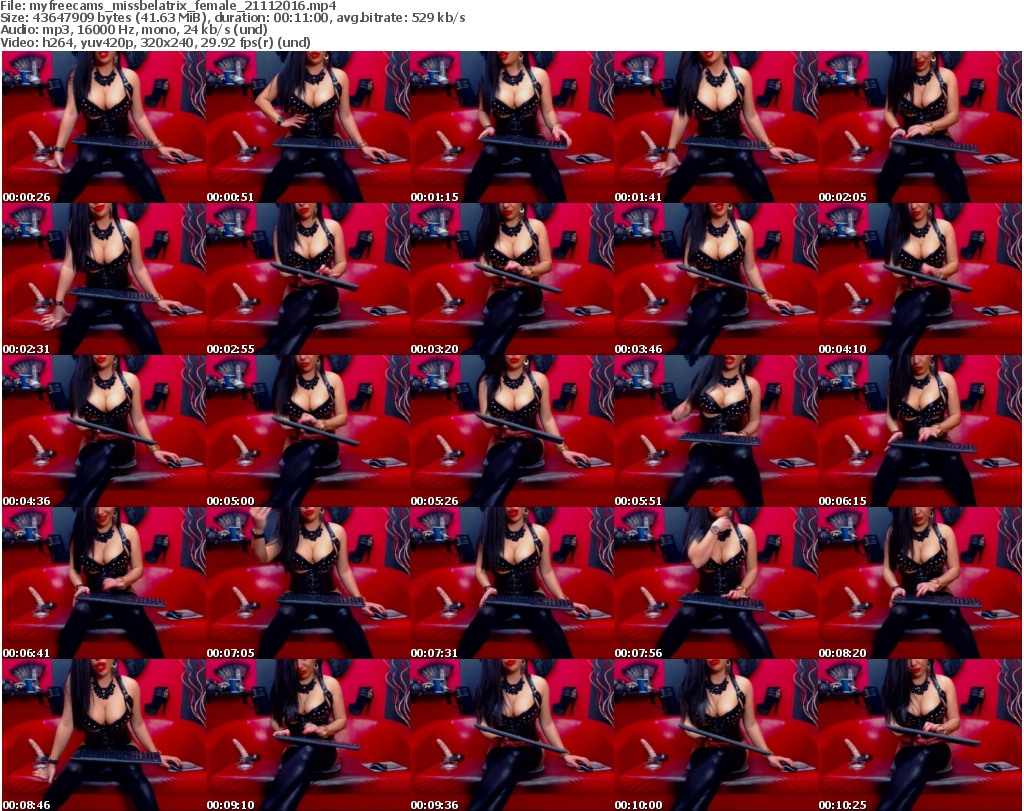Open the thumbnail at 00:03:46
This screenshot has width=1024, height=811.
716,279
